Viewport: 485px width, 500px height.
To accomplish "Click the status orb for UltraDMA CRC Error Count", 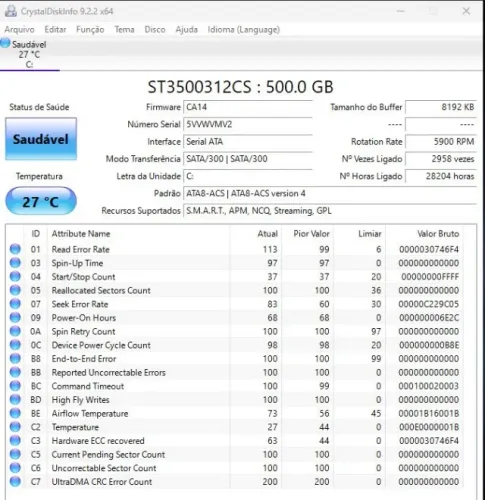I will coord(15,481).
